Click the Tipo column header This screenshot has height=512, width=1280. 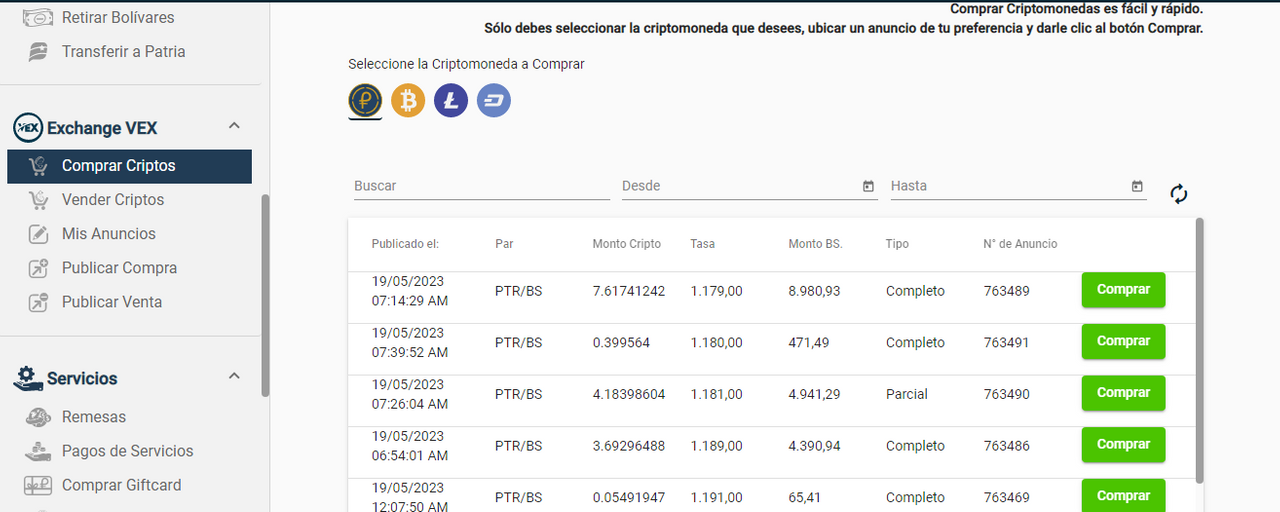coord(897,244)
